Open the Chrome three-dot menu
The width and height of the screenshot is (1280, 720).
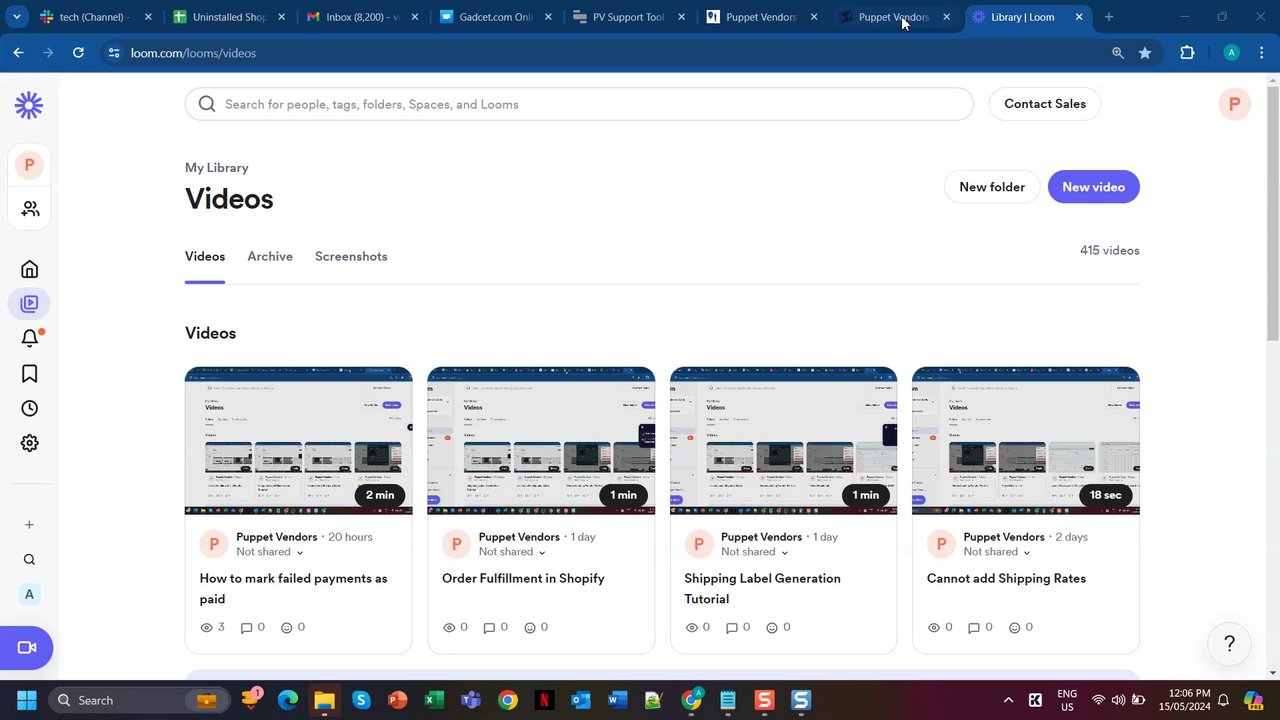pos(1262,53)
